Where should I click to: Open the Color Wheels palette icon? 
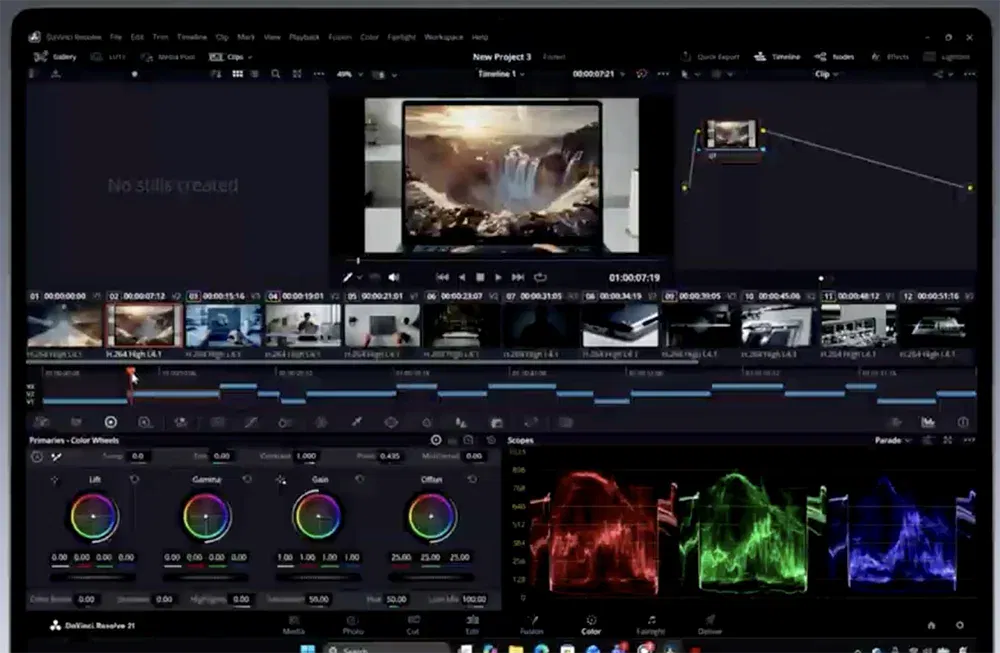[x=110, y=422]
